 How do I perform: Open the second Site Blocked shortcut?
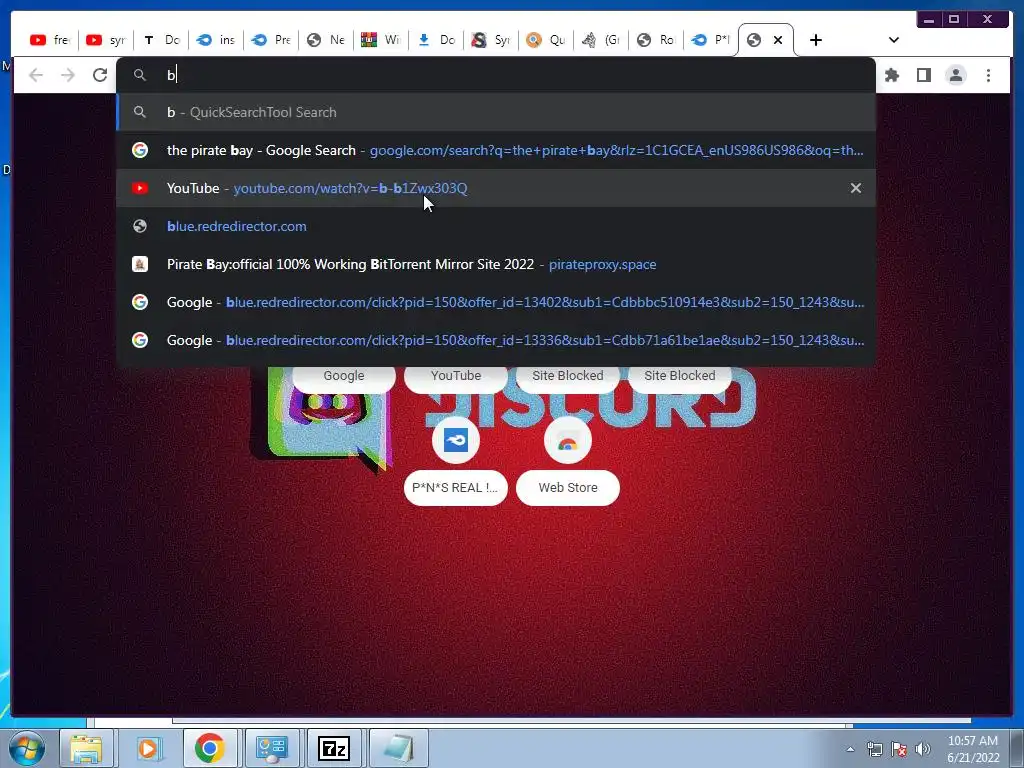click(x=680, y=376)
